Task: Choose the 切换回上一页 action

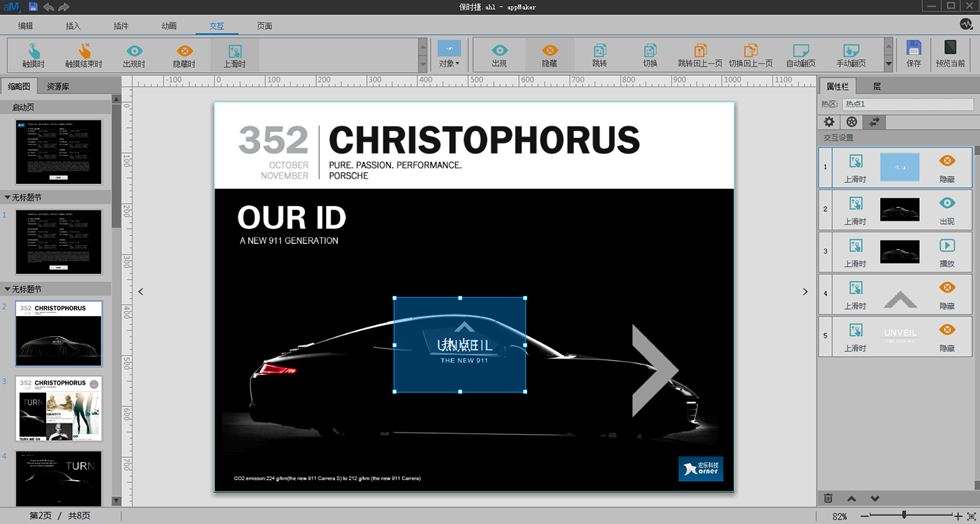Action: (751, 56)
